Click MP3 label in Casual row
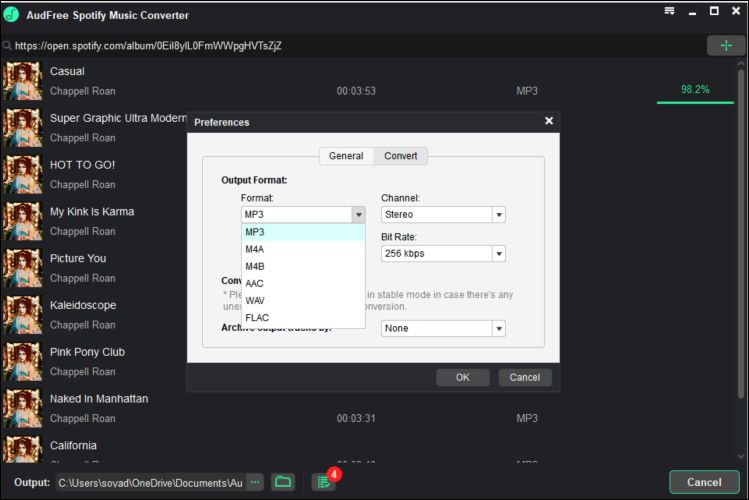 [527, 91]
